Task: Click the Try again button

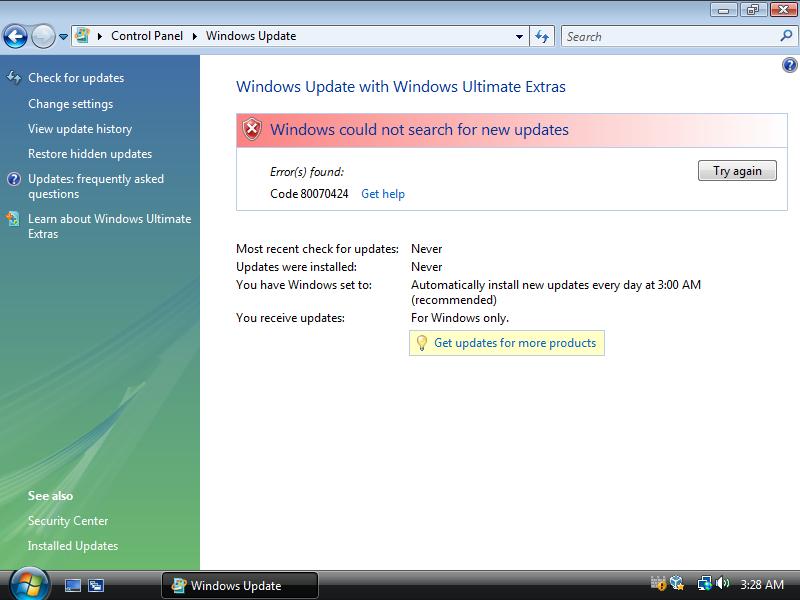Action: click(x=737, y=170)
